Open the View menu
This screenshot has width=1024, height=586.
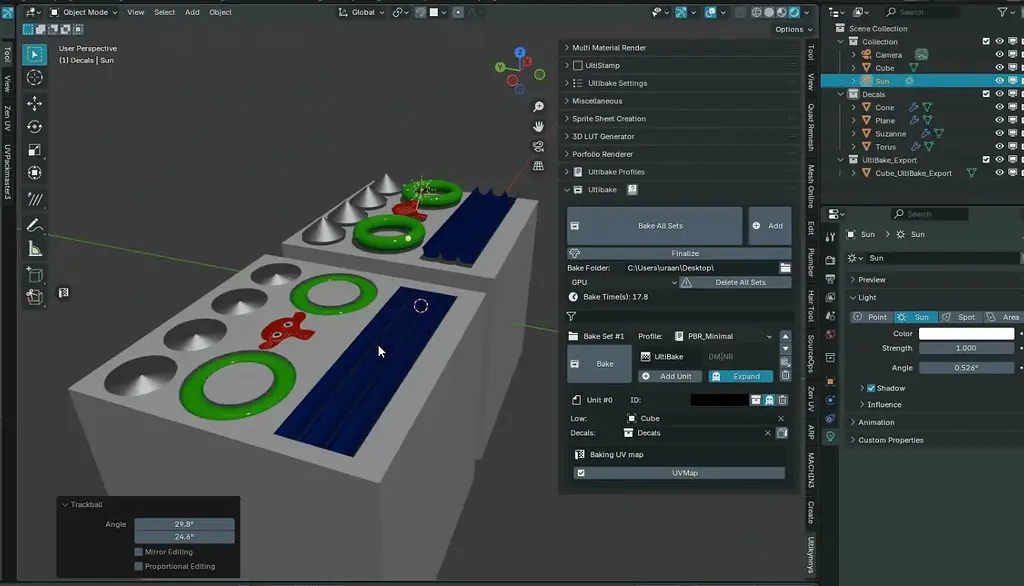click(136, 12)
